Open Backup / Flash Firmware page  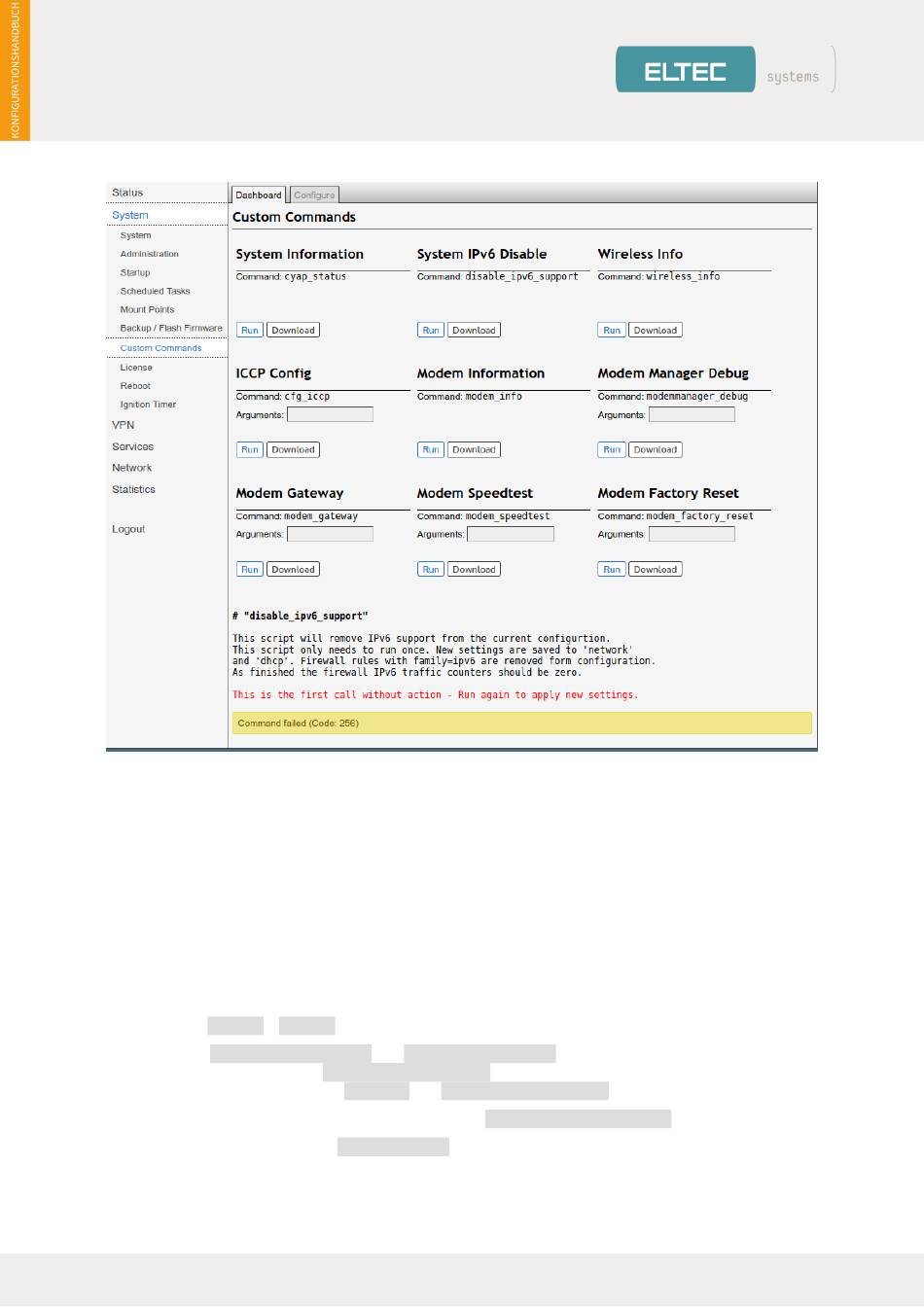click(x=171, y=328)
